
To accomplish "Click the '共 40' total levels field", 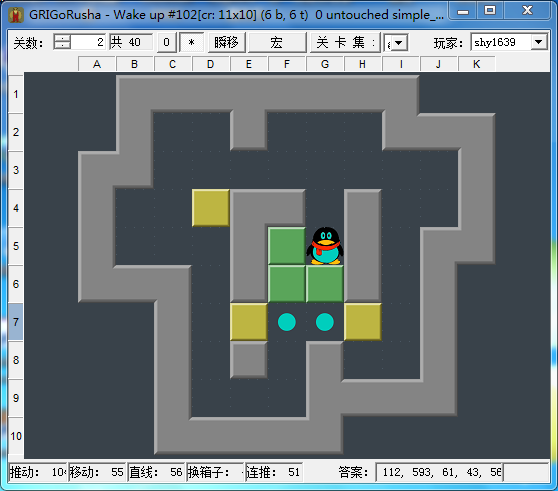I will (131, 42).
